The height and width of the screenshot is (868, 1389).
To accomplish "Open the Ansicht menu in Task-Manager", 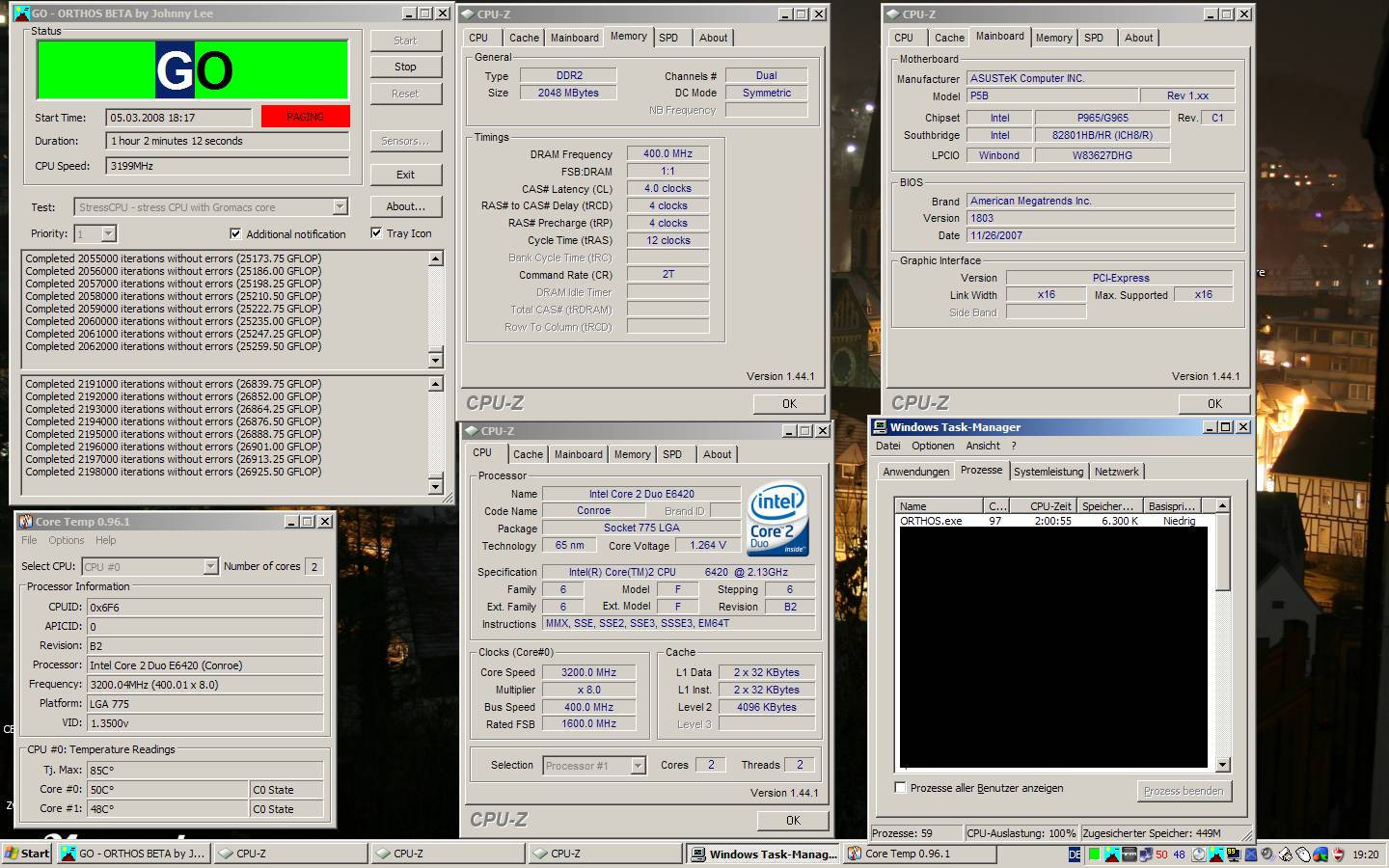I will tap(983, 446).
